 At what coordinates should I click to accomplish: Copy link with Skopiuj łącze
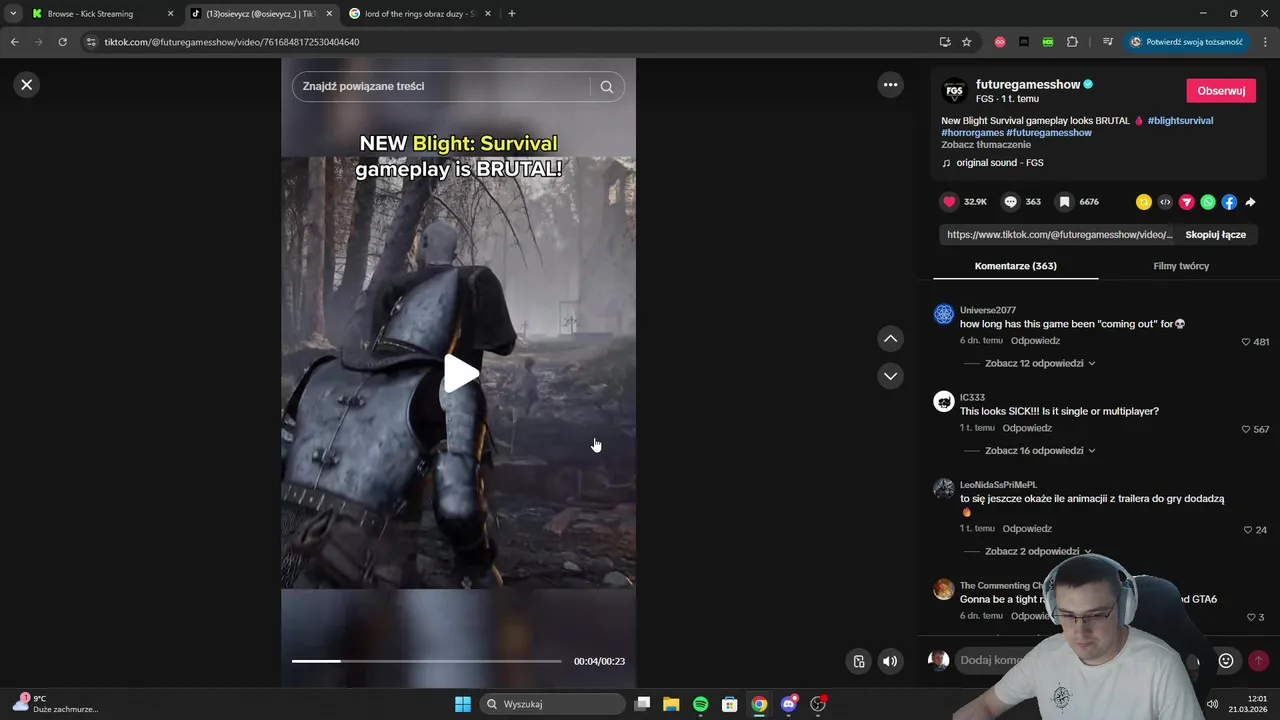[1215, 235]
